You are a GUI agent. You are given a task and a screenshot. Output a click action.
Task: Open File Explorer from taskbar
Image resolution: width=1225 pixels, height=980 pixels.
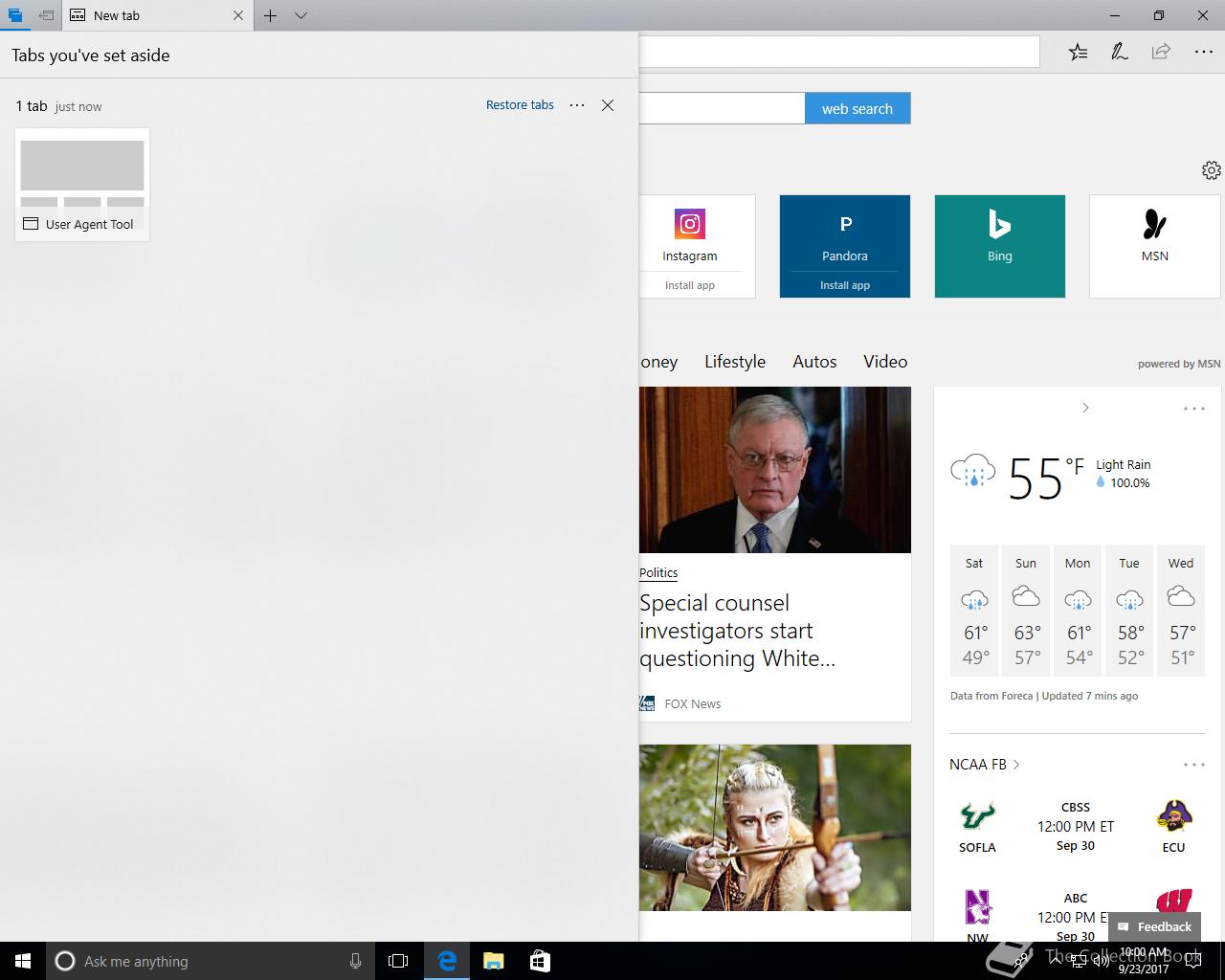(x=493, y=961)
